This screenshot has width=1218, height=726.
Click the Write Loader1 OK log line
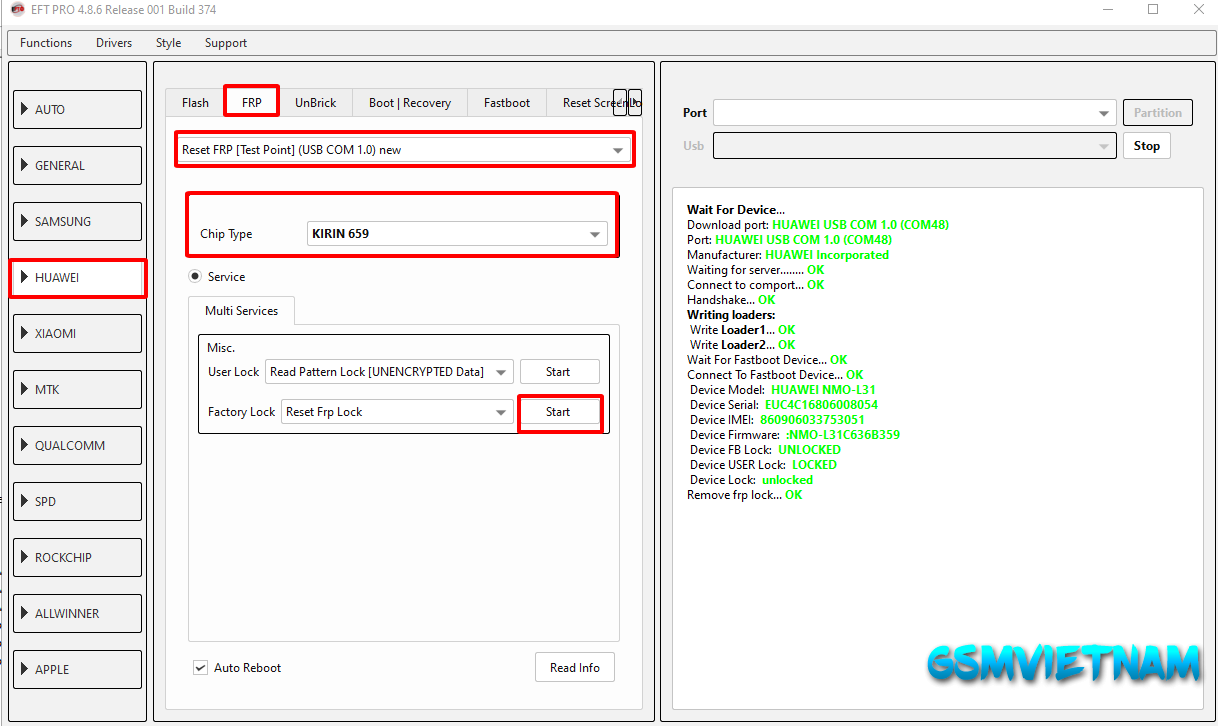point(742,330)
